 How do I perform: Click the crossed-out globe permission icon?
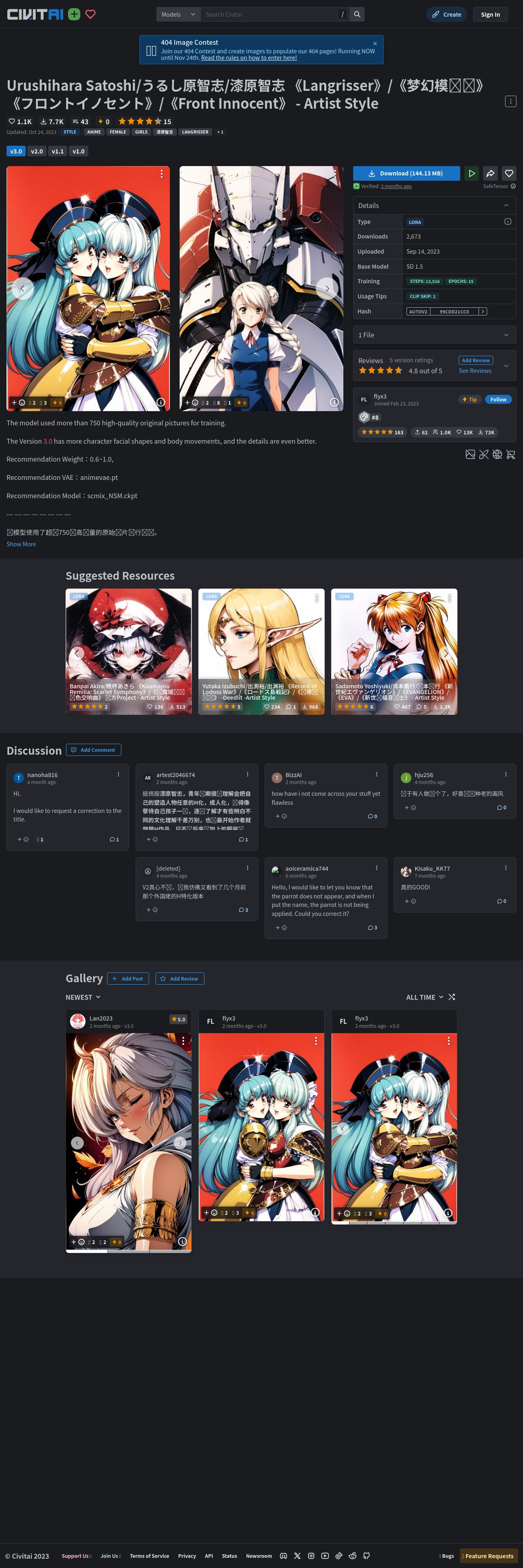click(497, 454)
